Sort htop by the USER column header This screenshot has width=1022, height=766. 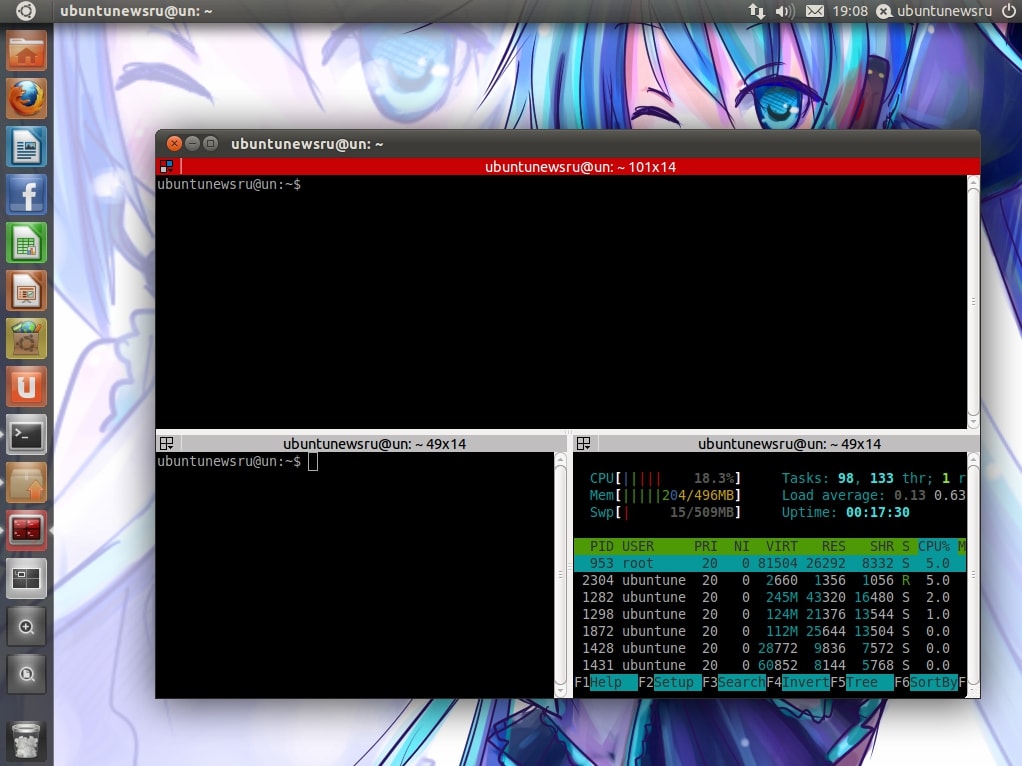click(x=637, y=546)
